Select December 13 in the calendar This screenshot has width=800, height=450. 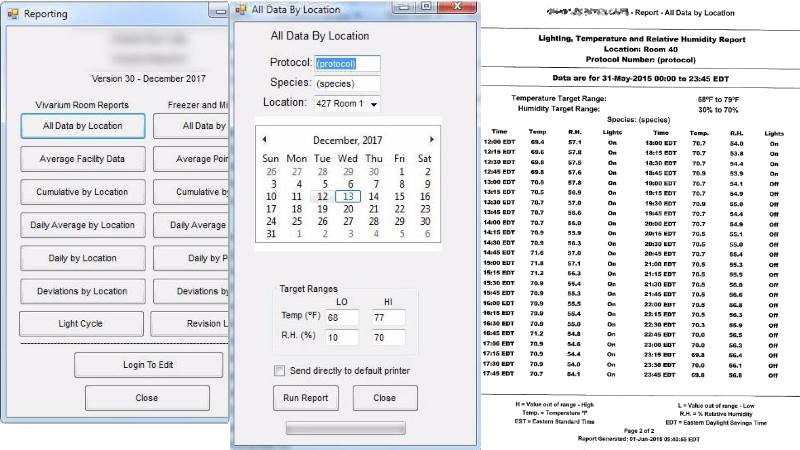(348, 196)
